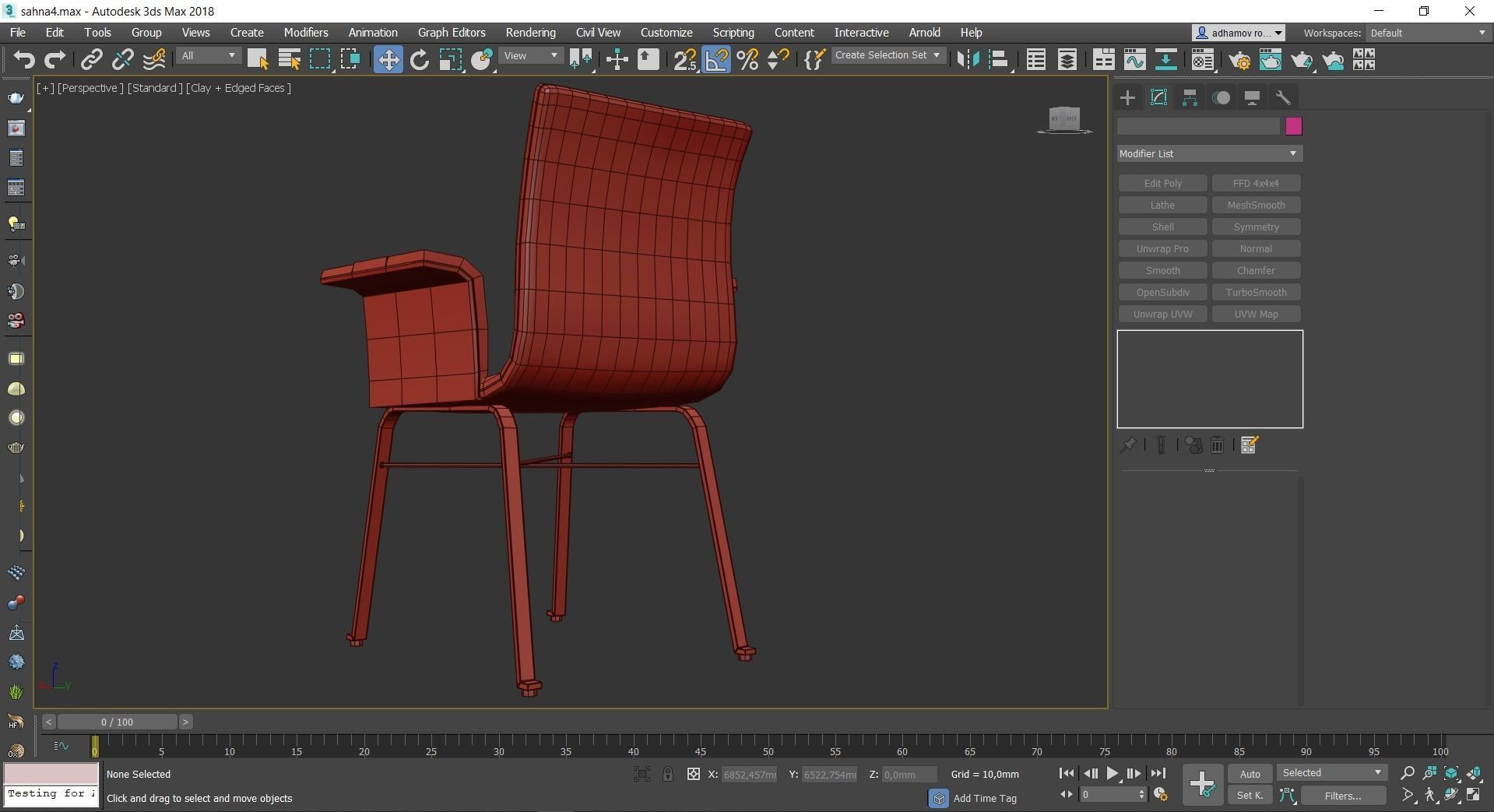Open the rectangular selection region flyout
The image size is (1494, 812).
(x=320, y=60)
